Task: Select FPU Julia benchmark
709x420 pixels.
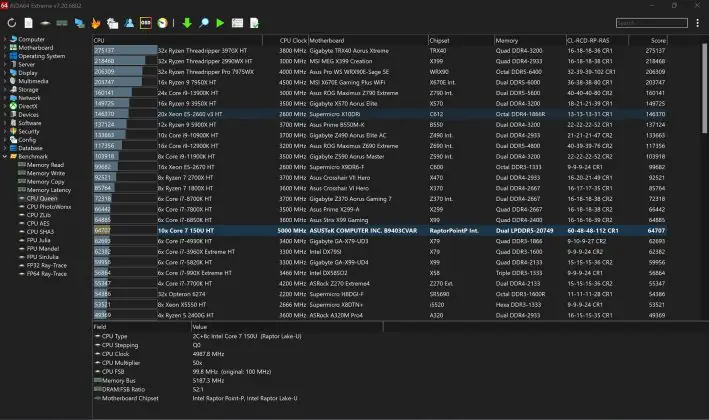Action: (x=38, y=240)
